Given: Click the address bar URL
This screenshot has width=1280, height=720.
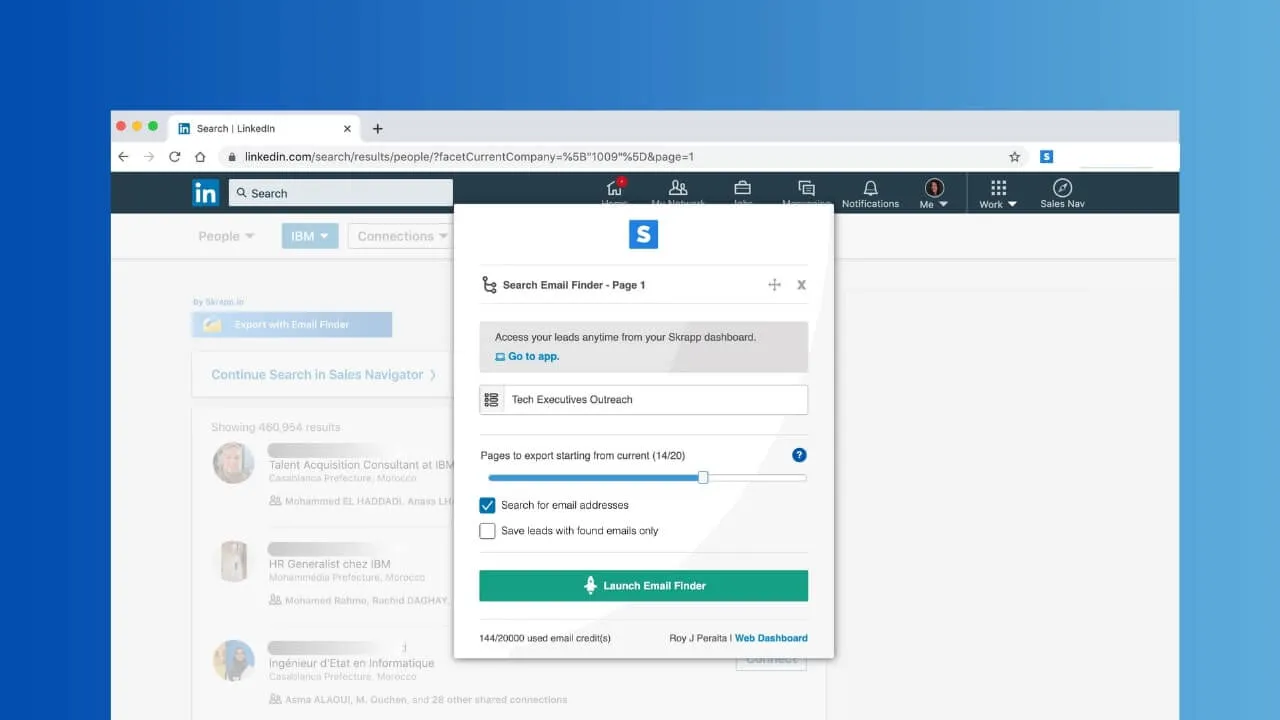Looking at the screenshot, I should 469,157.
